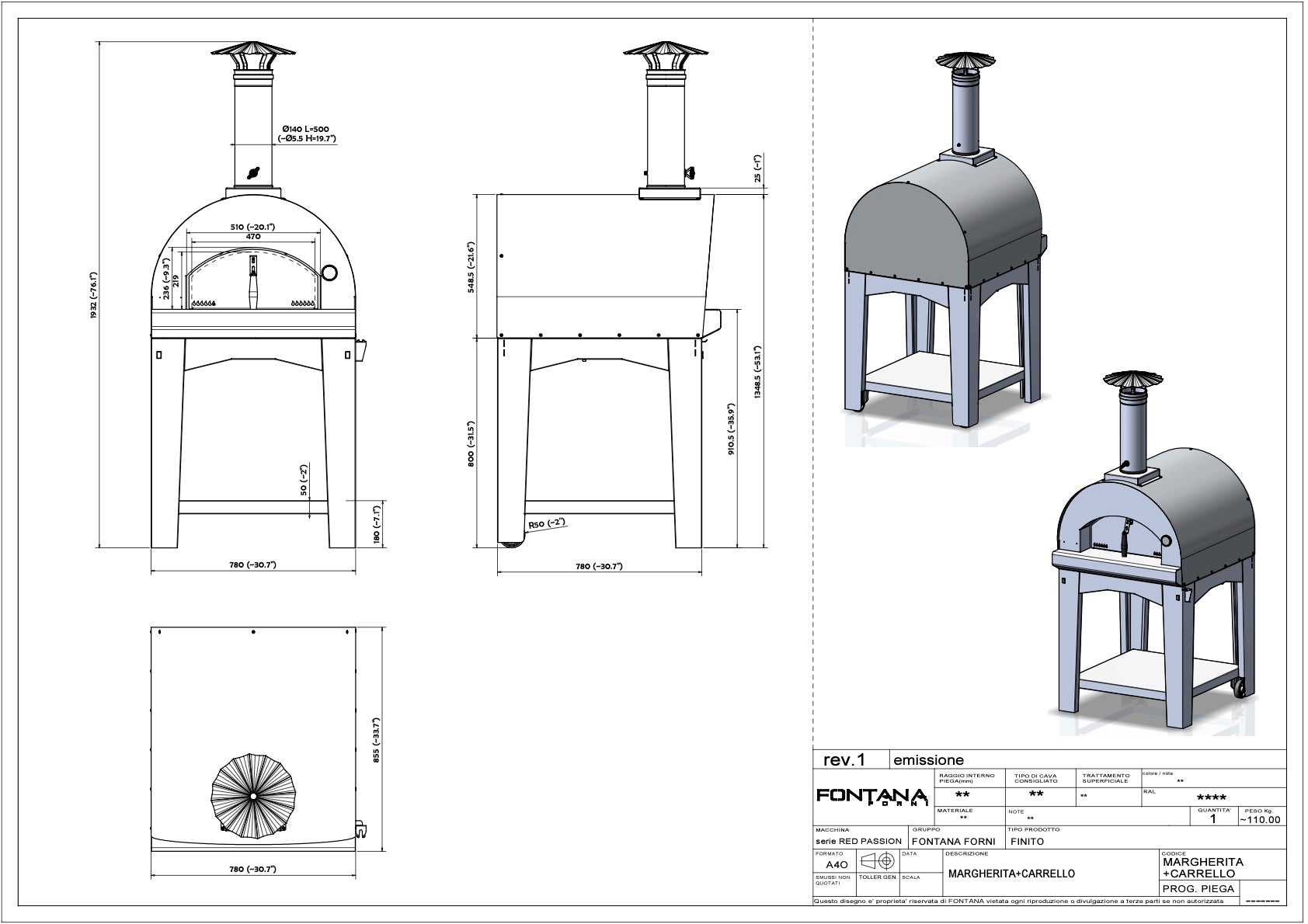The width and height of the screenshot is (1308, 924).
Task: Click the FINITO product type field
Action: click(x=1028, y=841)
